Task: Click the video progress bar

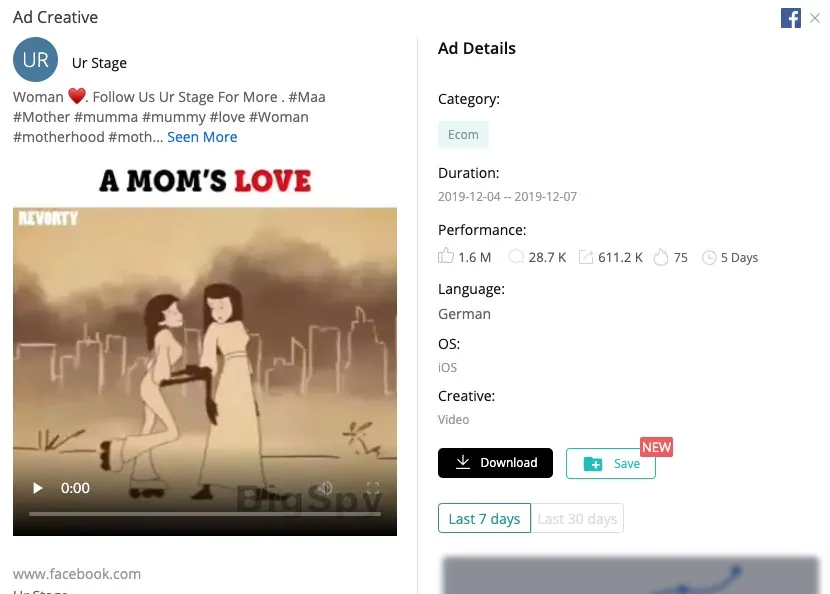Action: point(205,514)
